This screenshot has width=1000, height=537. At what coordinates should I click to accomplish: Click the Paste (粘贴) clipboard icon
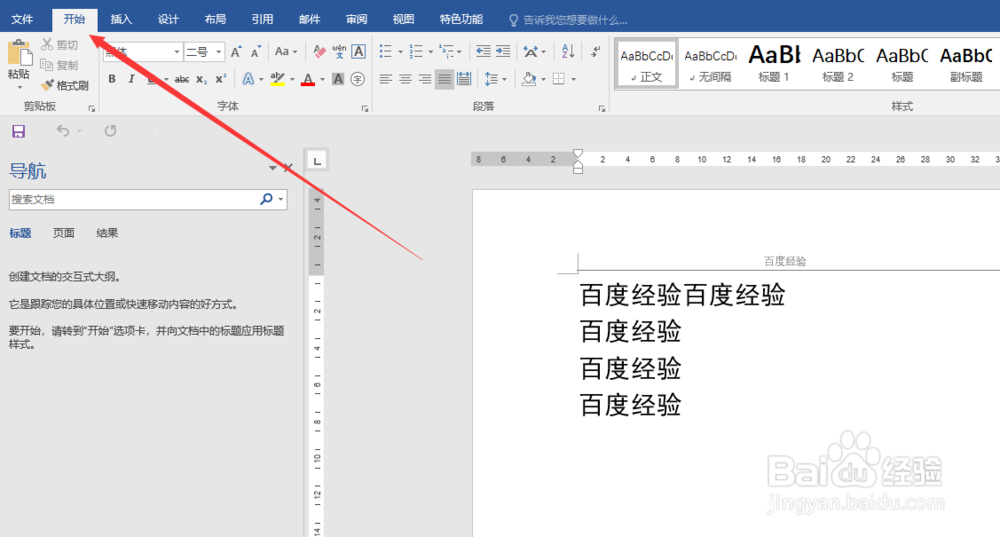tap(18, 54)
